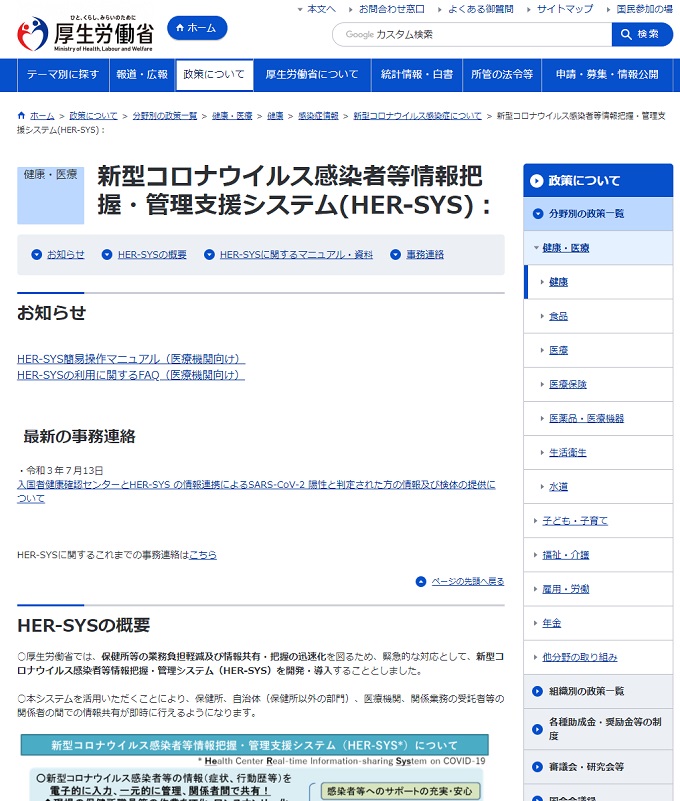Click arrow icon beside HER-SYSの概要 anchor
Screen dimensions: 680x801
[x=107, y=254]
